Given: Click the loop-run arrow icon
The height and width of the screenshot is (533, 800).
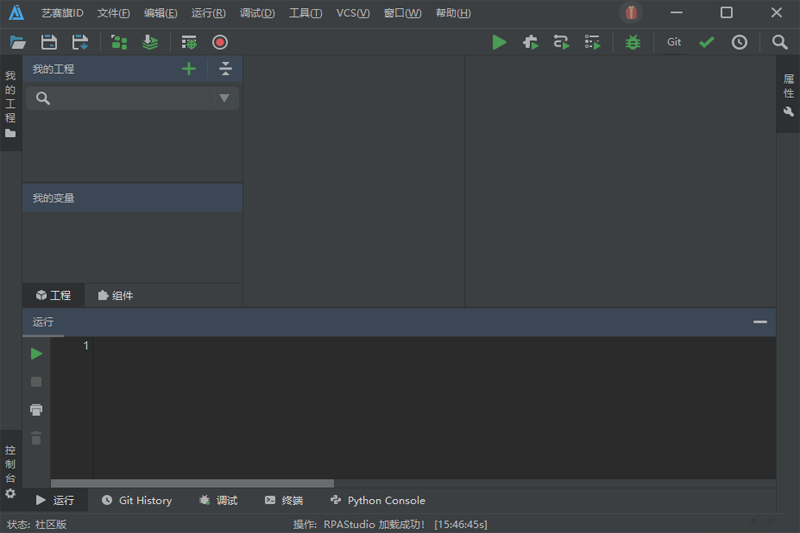Looking at the screenshot, I should pos(561,42).
